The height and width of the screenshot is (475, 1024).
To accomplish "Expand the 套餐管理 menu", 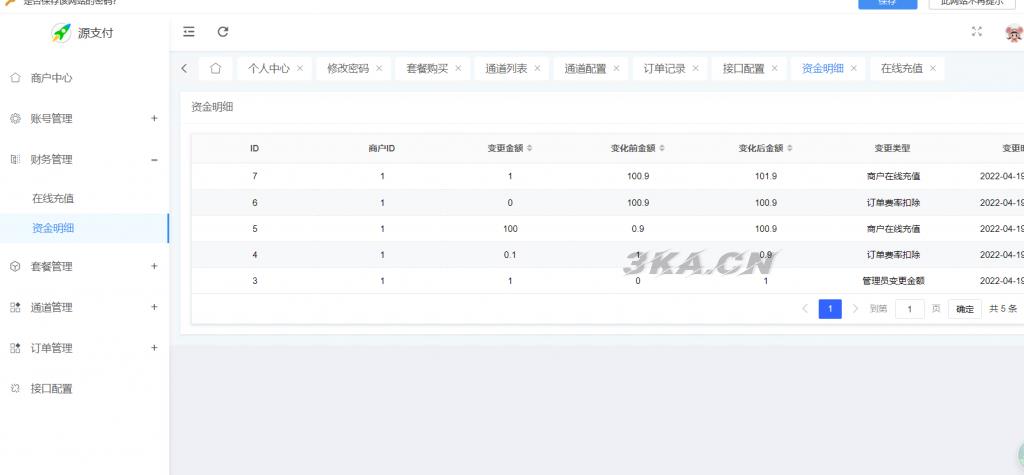I will [154, 266].
